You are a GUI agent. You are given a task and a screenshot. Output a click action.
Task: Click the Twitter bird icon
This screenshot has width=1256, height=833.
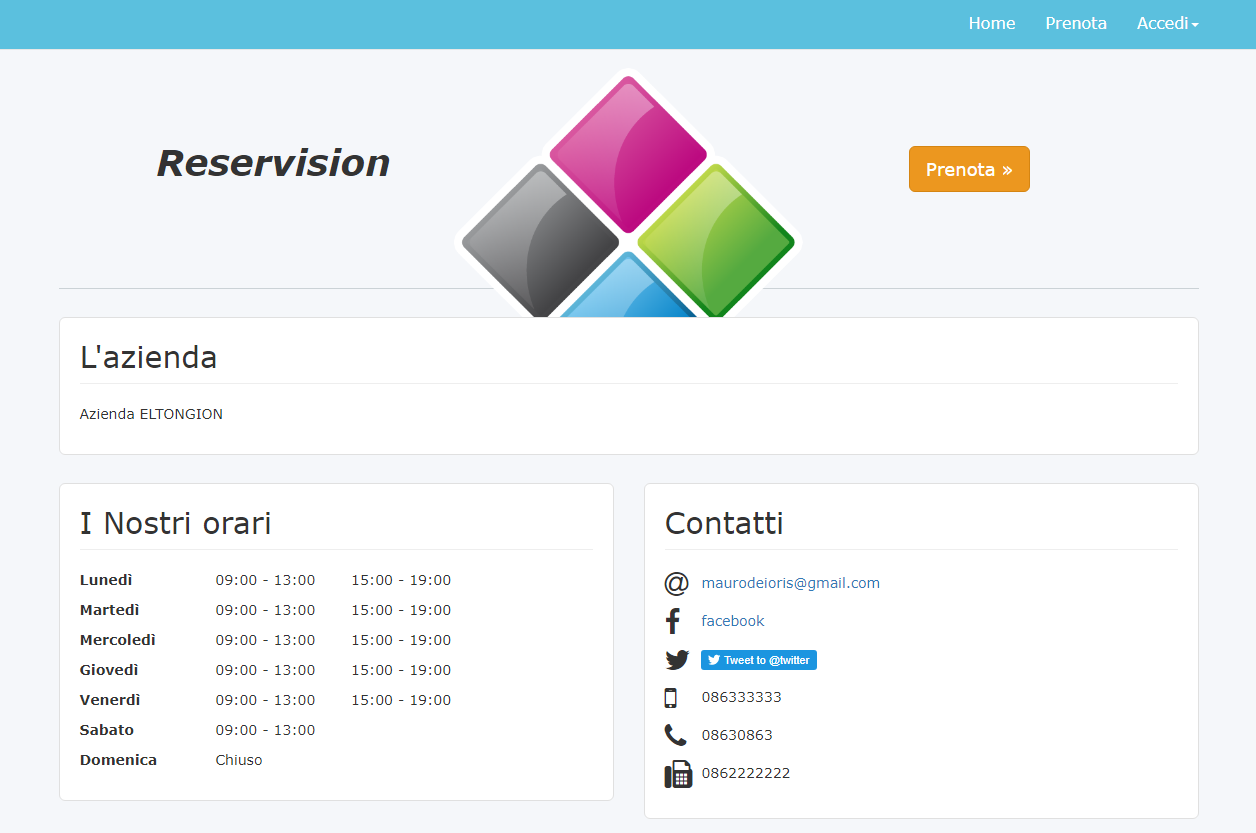pos(677,659)
